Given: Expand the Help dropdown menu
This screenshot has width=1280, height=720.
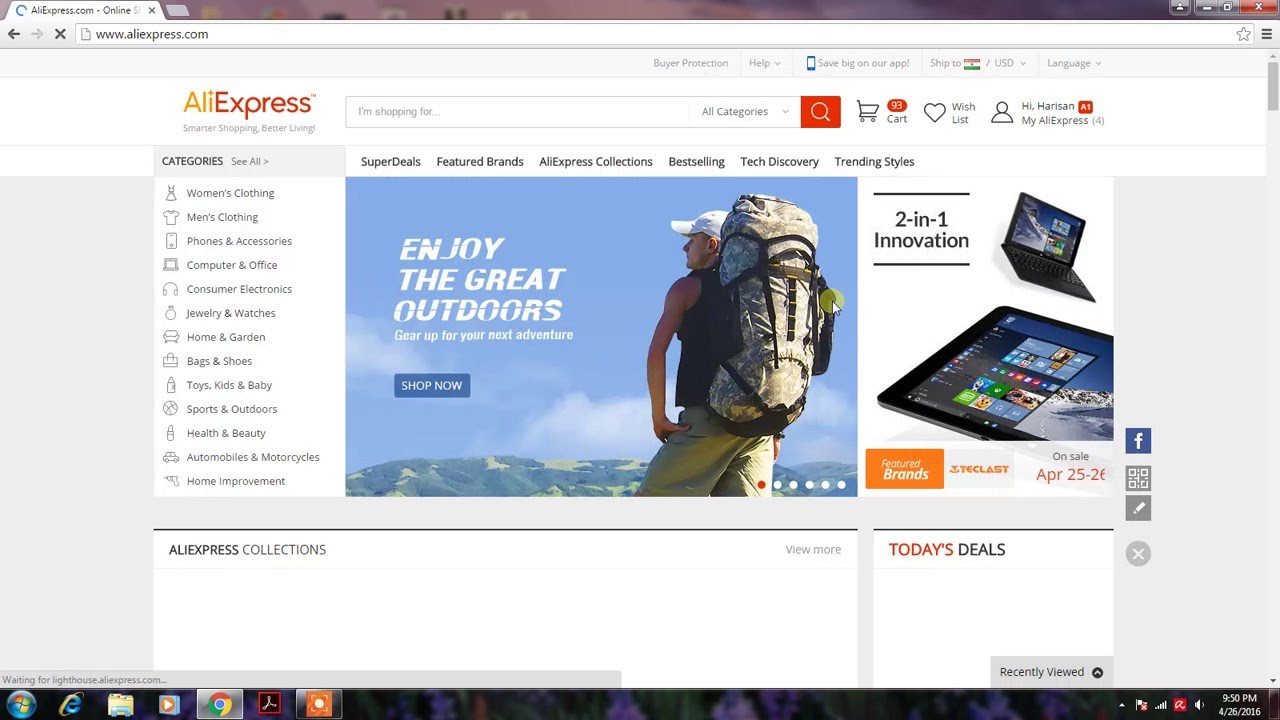Looking at the screenshot, I should [x=765, y=63].
